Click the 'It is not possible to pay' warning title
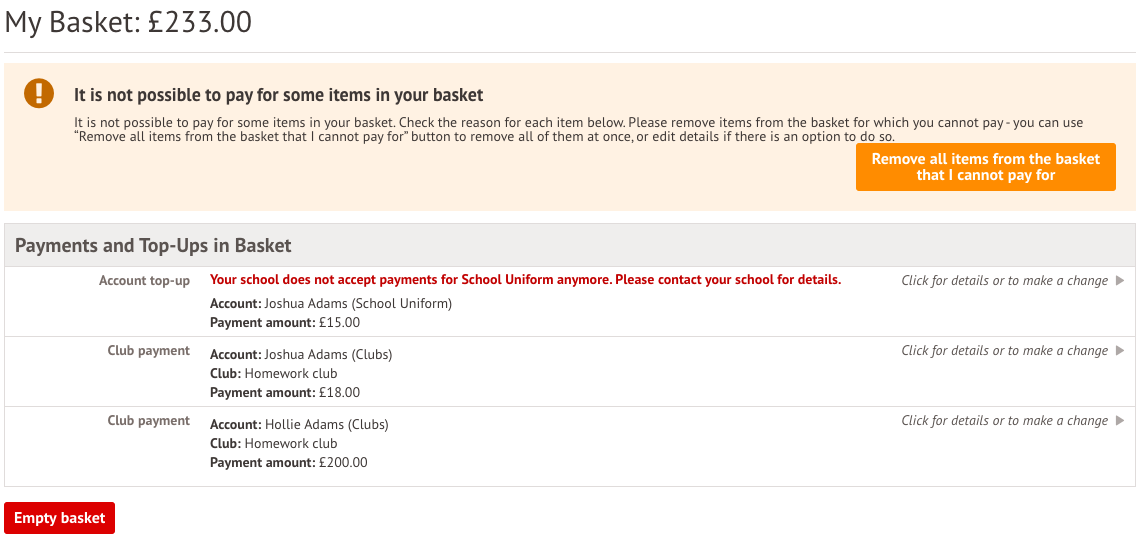 coord(278,95)
